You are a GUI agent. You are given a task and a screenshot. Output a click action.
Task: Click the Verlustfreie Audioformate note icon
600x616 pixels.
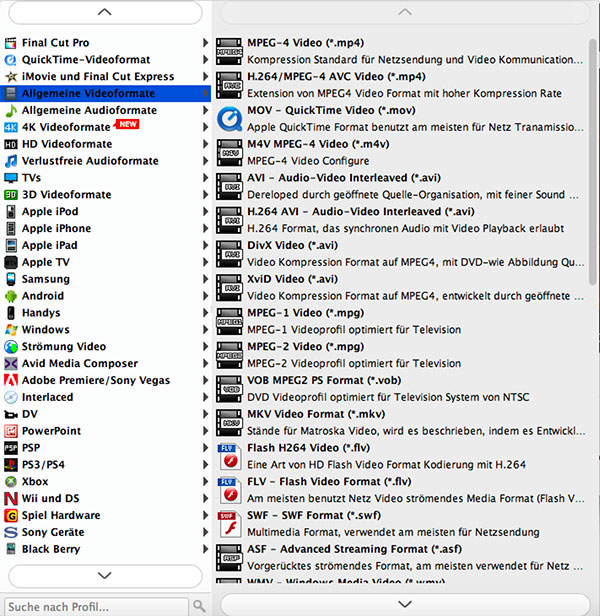(11, 161)
